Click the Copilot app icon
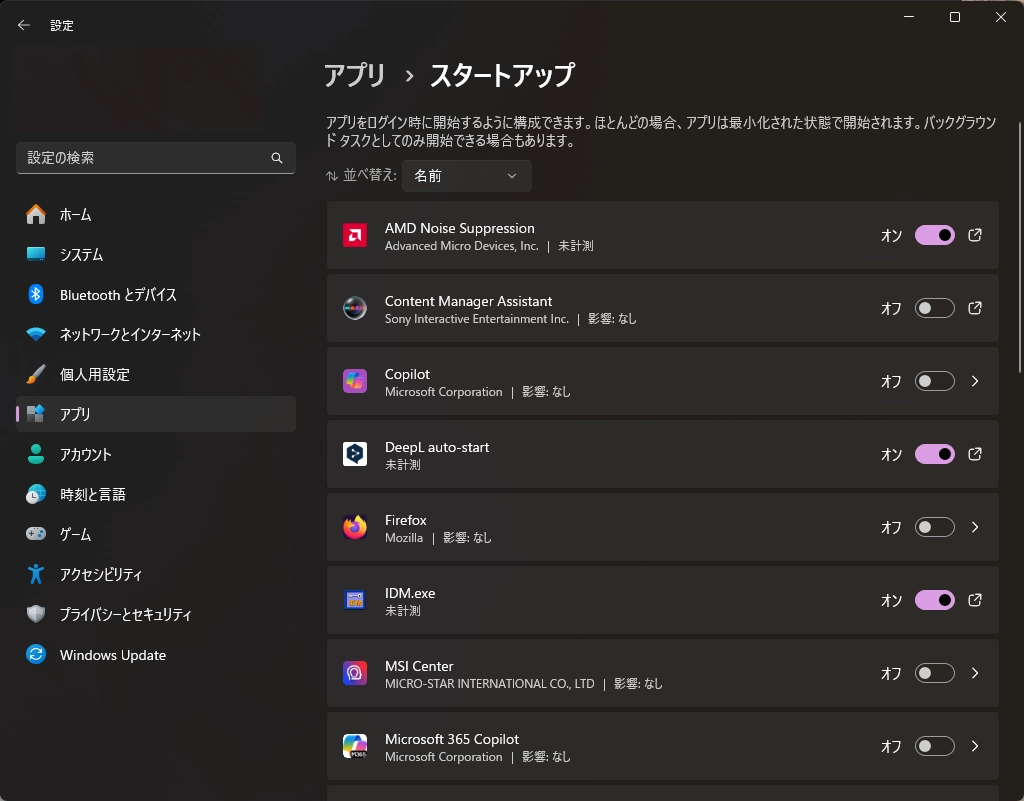 [x=355, y=381]
